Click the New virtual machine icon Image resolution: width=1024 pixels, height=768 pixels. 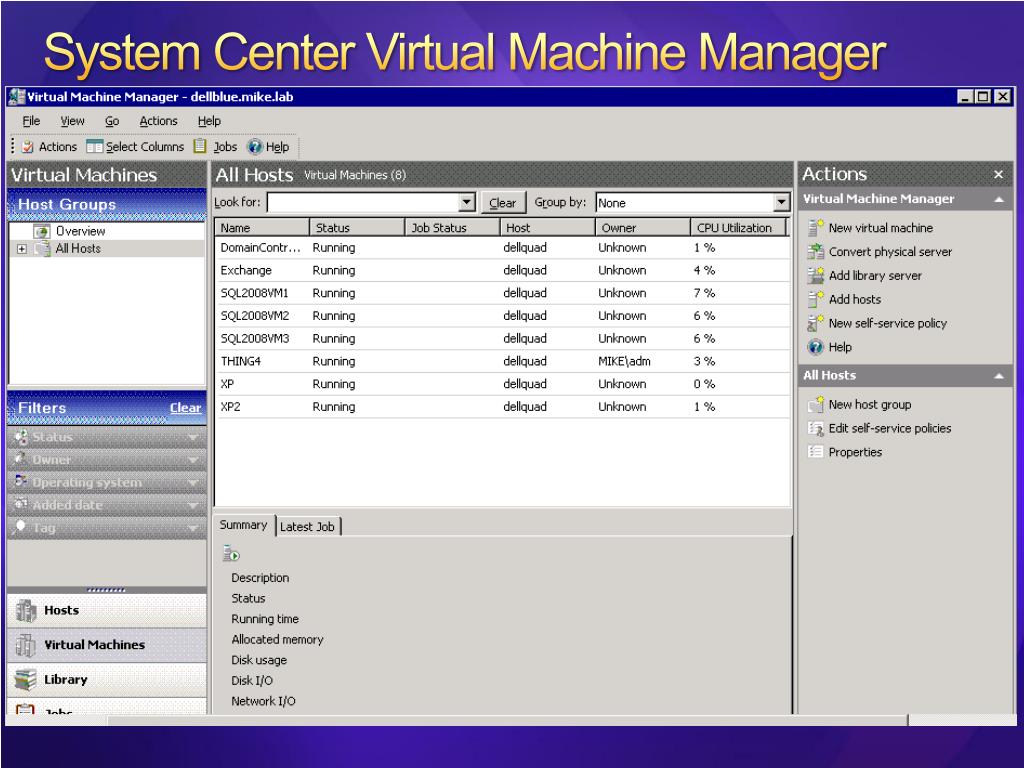pos(815,227)
